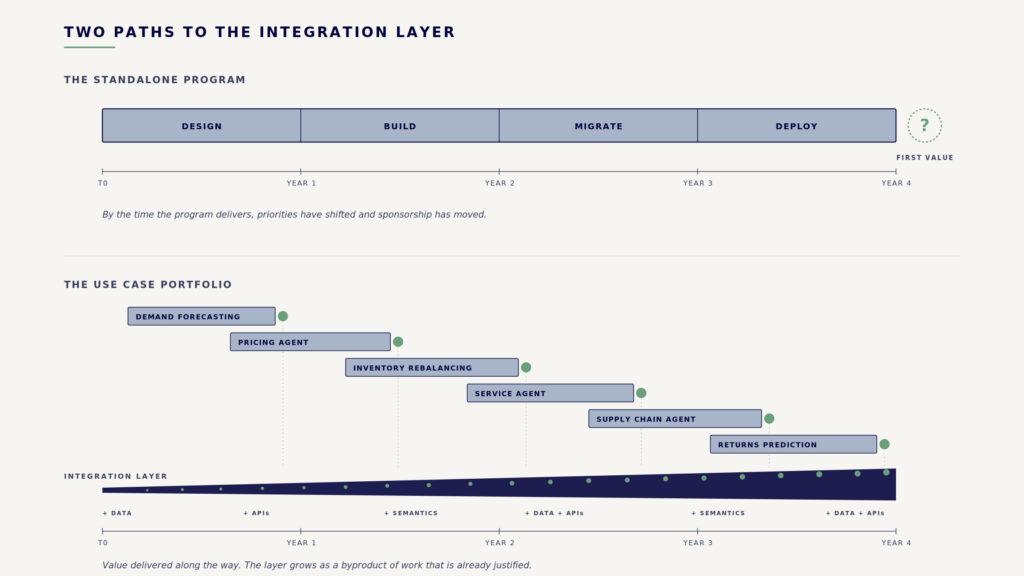Select the green dot beside Pricing Agent
This screenshot has height=576, width=1024.
click(398, 342)
